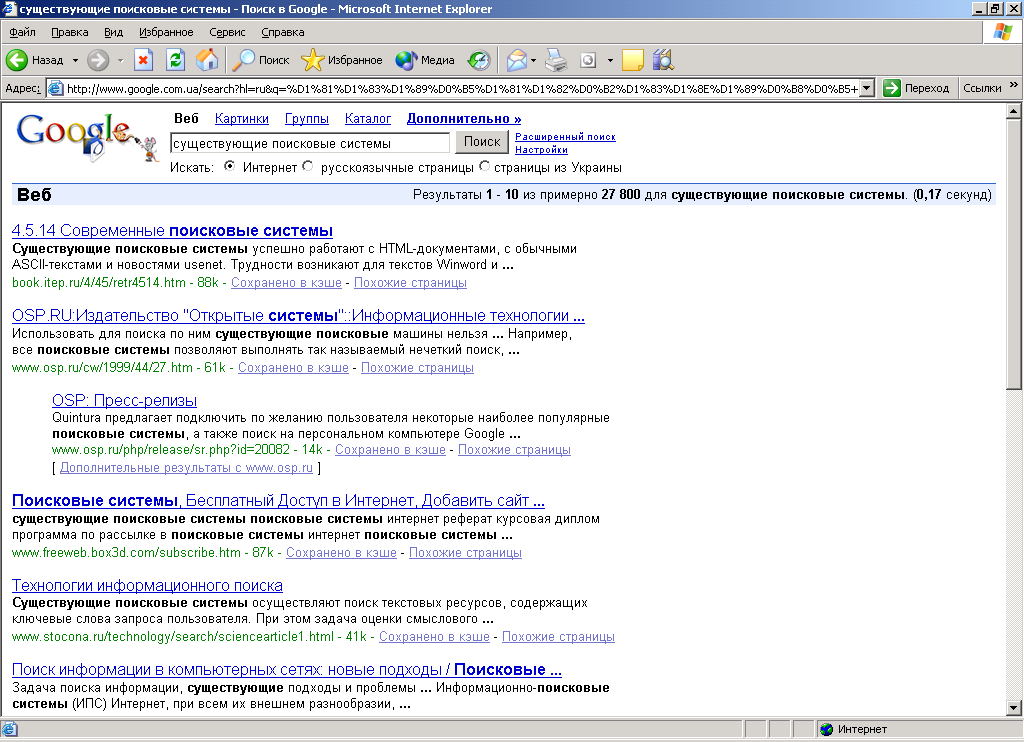Click the scrollbar down arrow
This screenshot has height=742, width=1024.
point(1013,707)
